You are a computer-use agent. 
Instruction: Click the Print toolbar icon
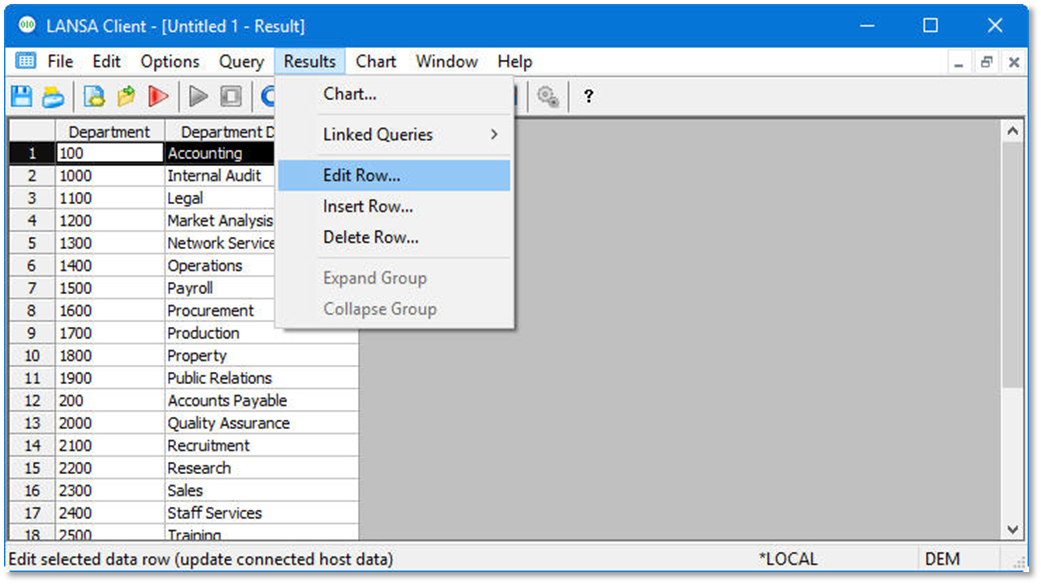[x=53, y=96]
